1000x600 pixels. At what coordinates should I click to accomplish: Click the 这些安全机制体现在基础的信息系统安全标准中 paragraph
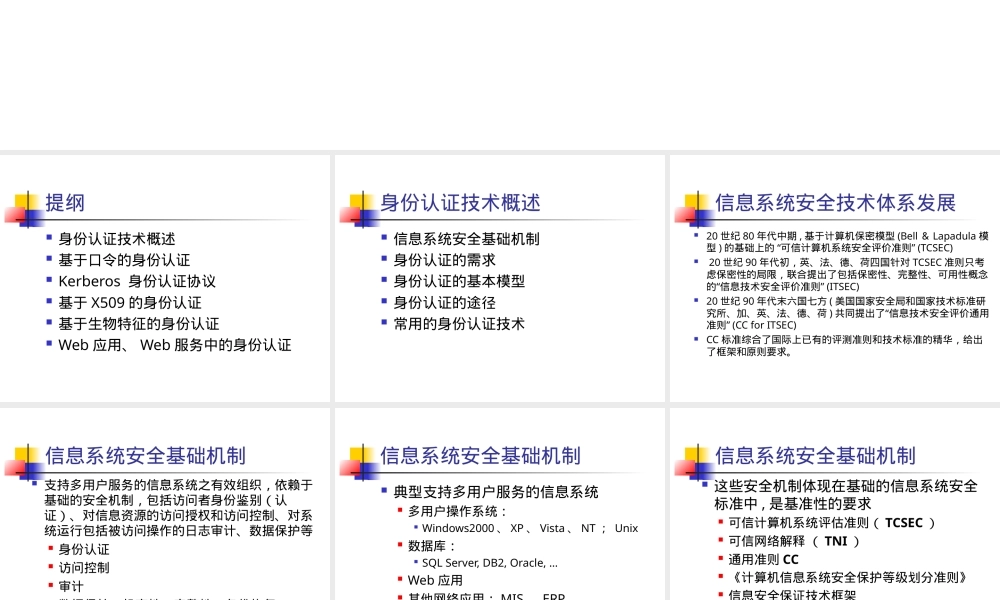pos(846,495)
